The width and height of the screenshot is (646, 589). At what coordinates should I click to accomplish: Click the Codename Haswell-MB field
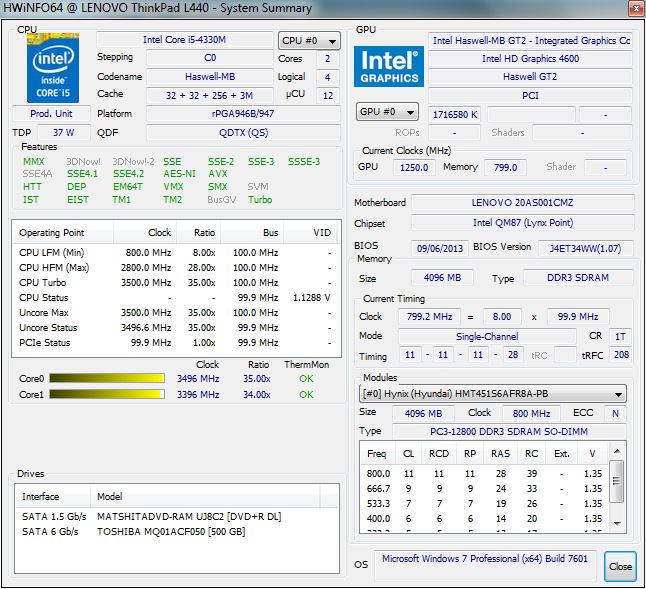(210, 77)
